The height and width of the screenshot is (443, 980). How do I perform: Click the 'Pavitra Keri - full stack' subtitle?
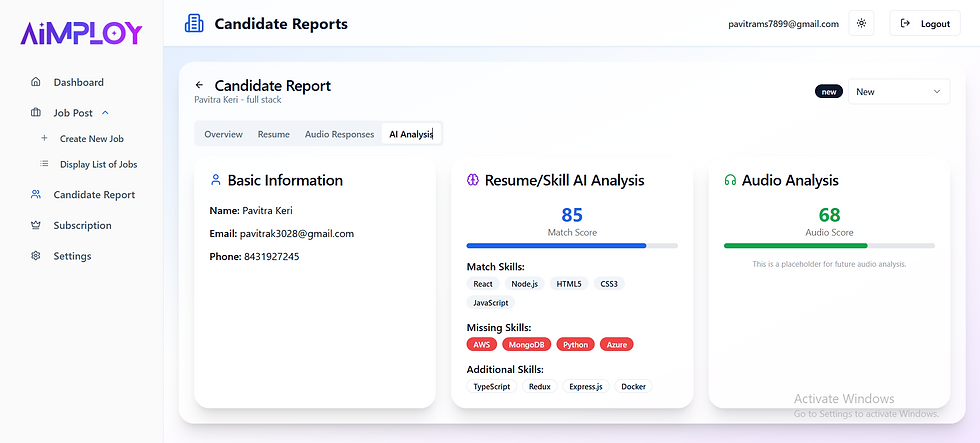coord(238,99)
